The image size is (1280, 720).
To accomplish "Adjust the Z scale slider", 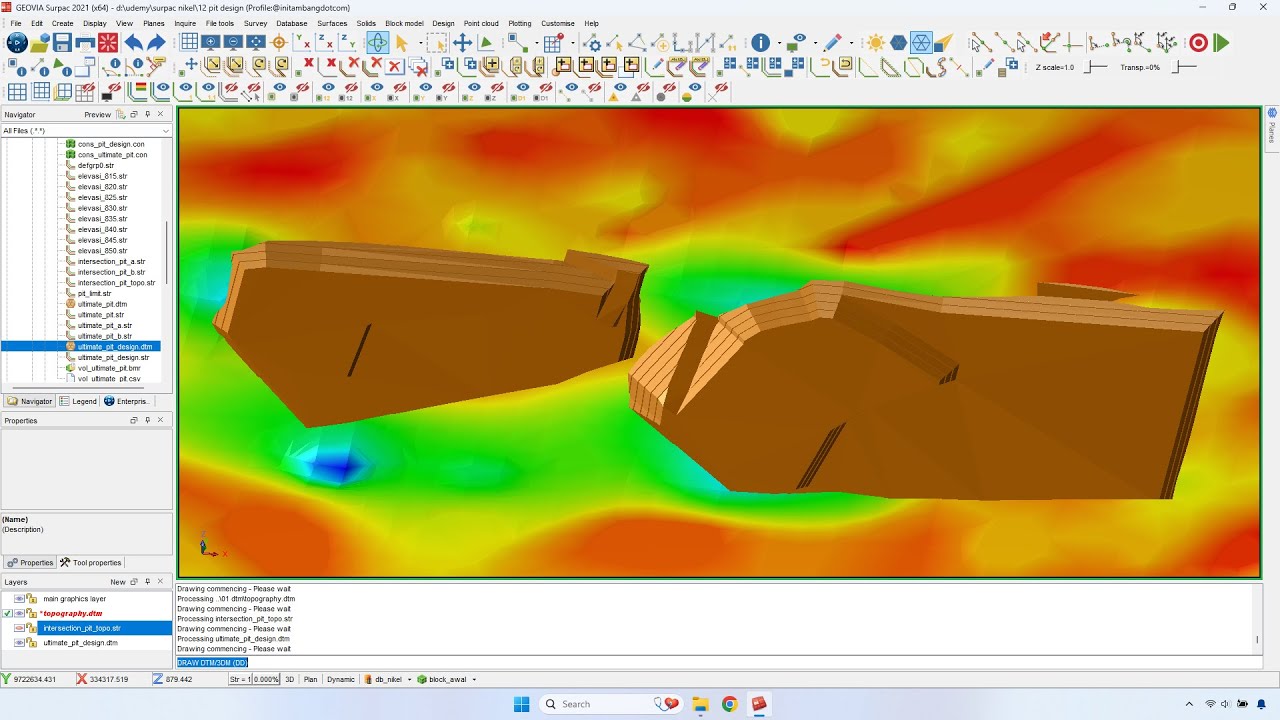I will point(1097,67).
